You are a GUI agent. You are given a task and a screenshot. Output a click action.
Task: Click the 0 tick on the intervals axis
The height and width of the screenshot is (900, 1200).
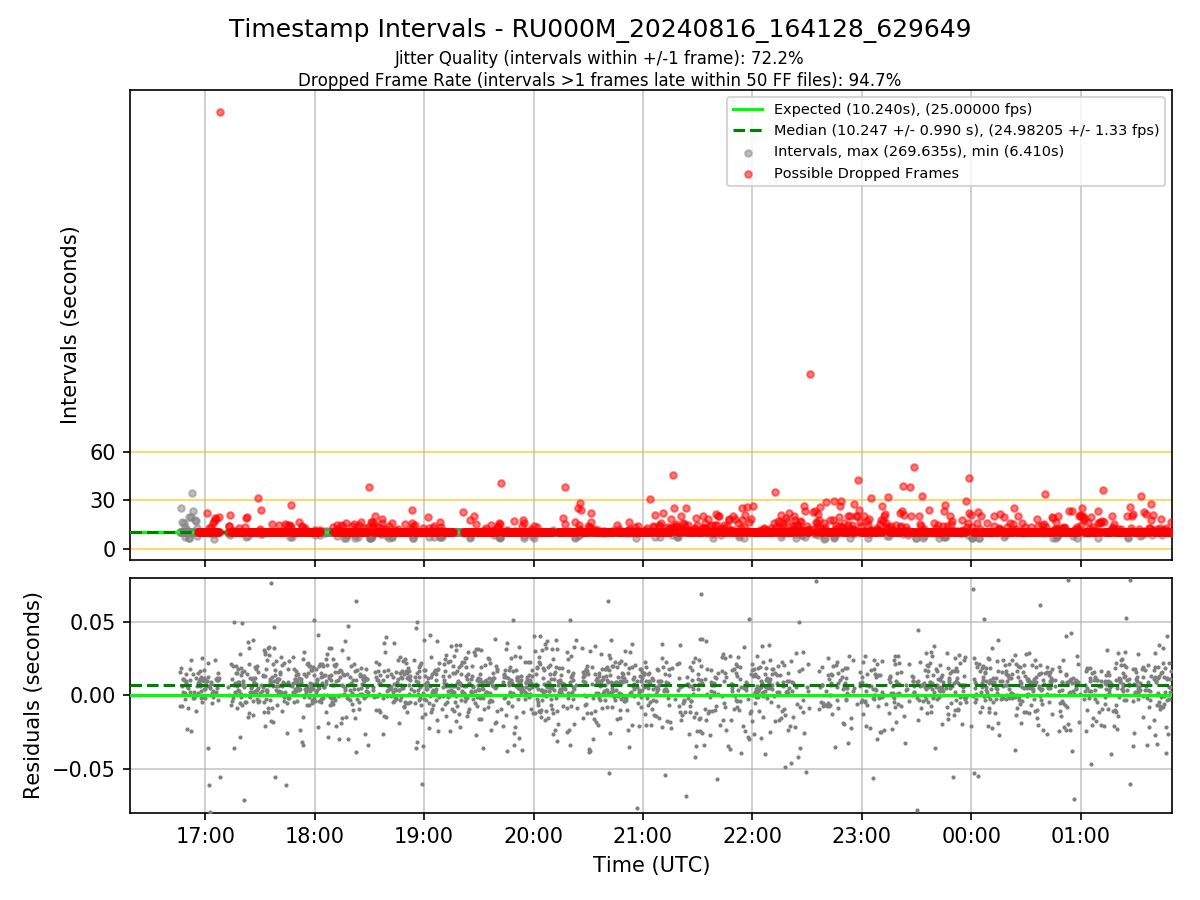[x=111, y=549]
